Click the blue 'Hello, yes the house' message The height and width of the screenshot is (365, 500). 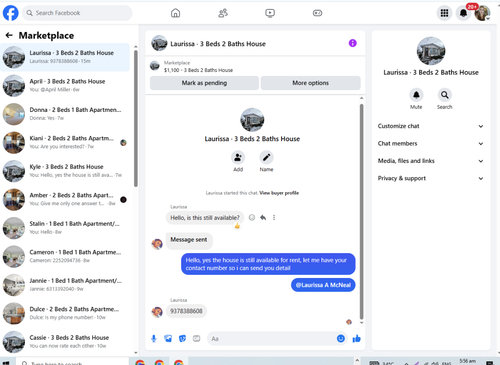[268, 264]
